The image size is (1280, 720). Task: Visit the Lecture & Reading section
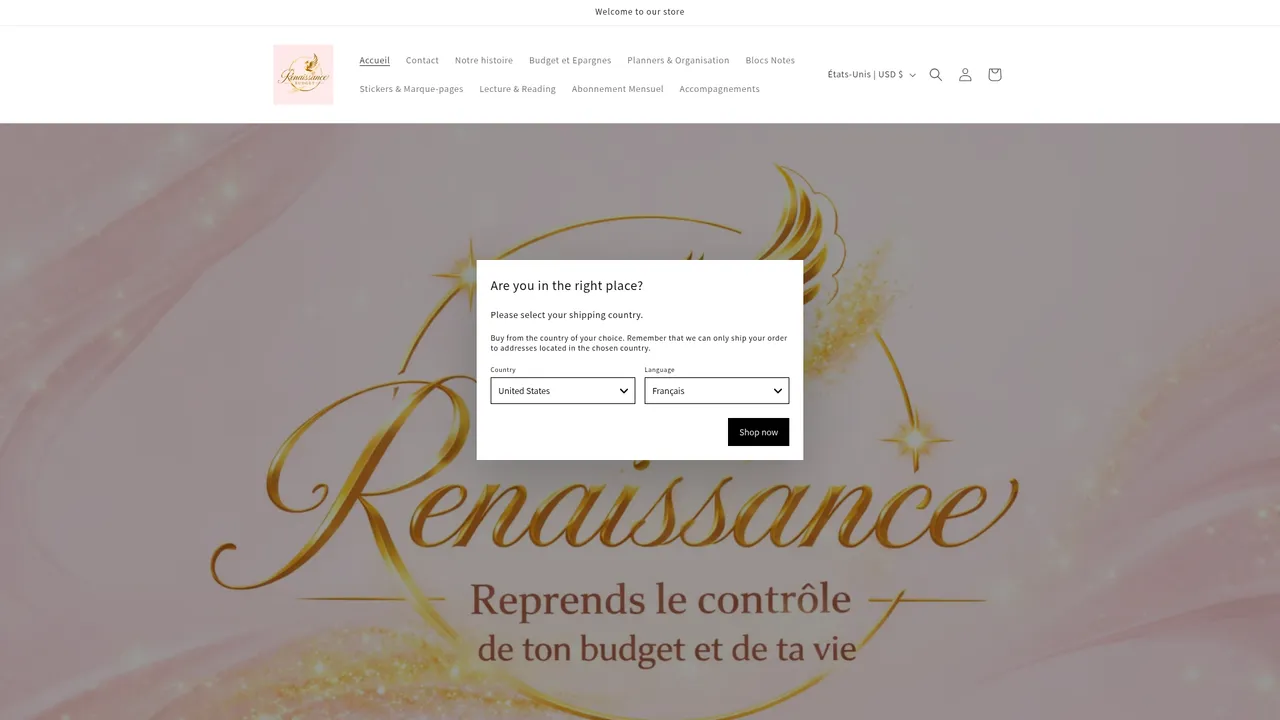517,89
